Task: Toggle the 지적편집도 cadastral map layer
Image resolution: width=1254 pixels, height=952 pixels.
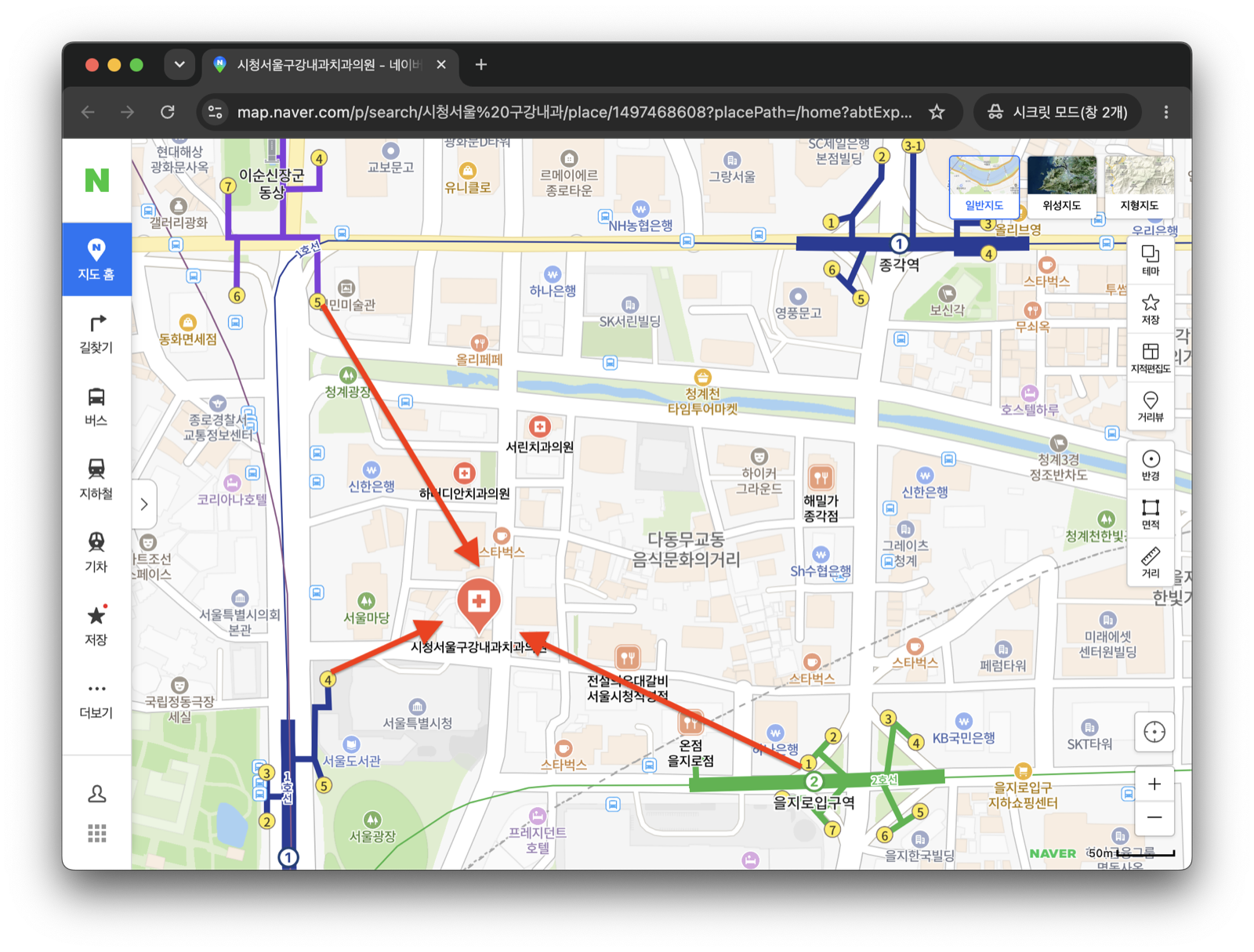Action: 1151,358
